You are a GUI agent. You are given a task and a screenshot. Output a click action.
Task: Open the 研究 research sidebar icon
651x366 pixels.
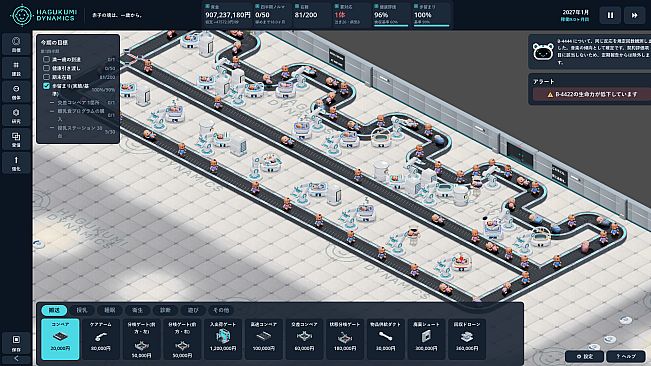click(x=16, y=115)
